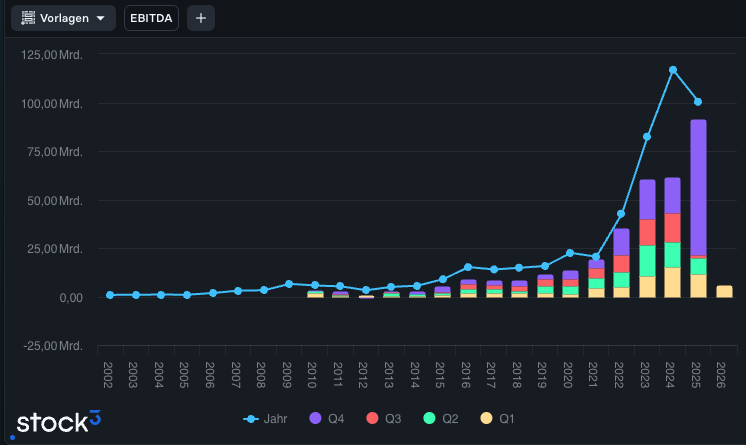Click the 2026 axis label
746x445 pixels.
pos(721,375)
